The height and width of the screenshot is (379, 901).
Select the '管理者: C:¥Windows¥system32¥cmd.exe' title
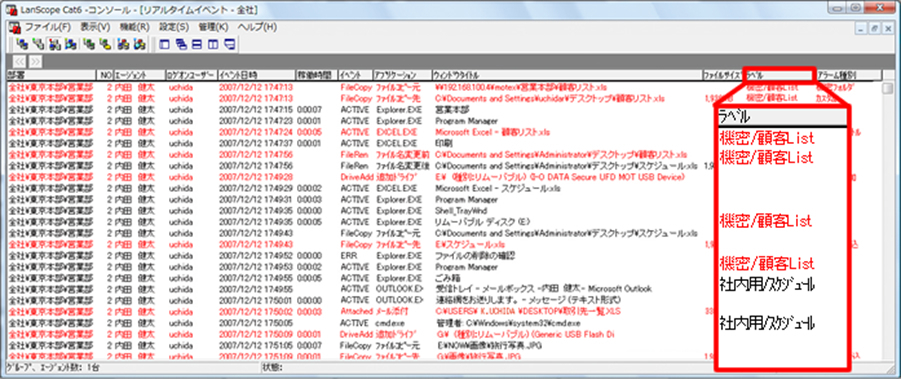(x=508, y=323)
